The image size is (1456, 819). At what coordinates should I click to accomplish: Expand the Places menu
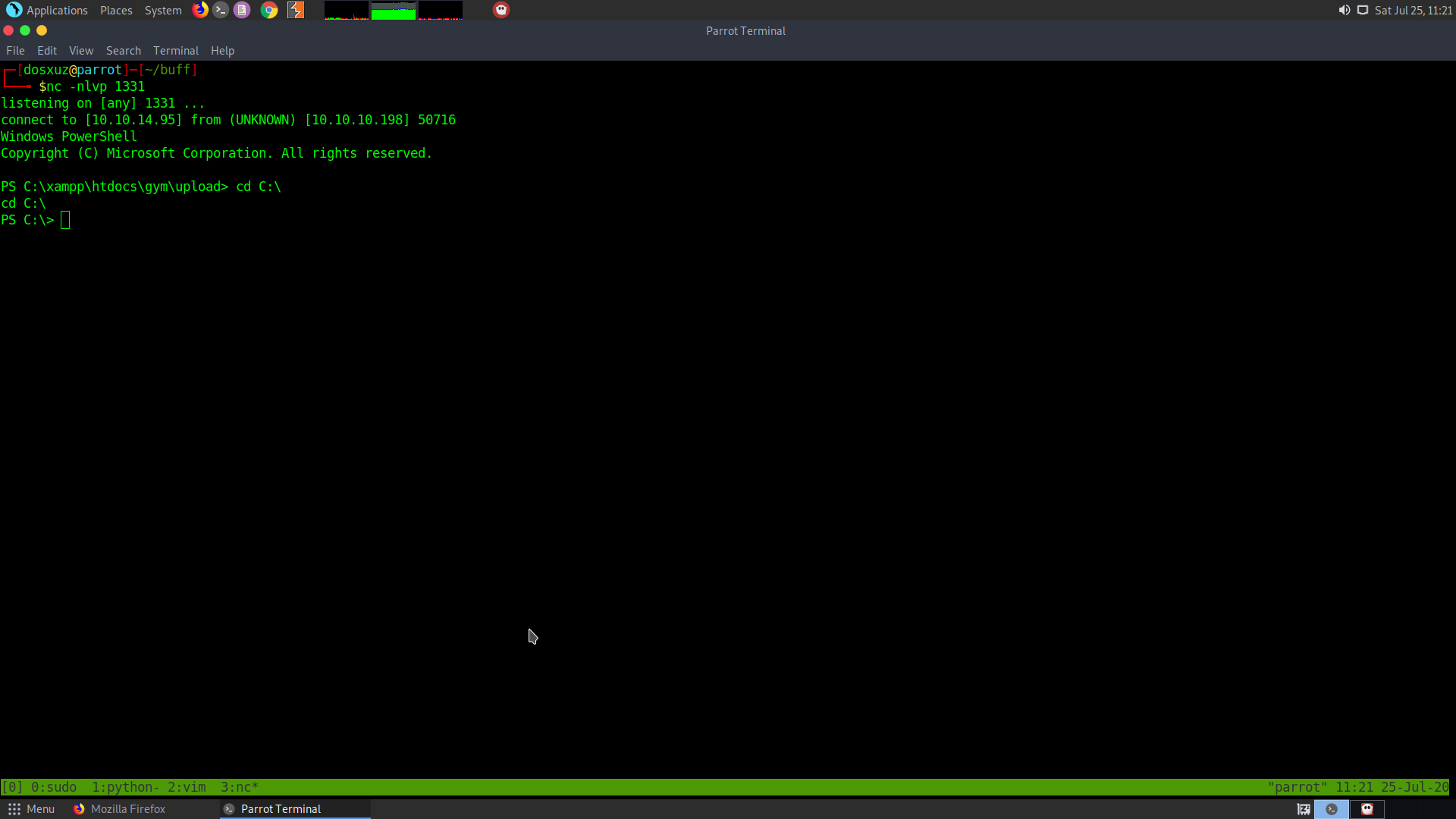pos(116,10)
